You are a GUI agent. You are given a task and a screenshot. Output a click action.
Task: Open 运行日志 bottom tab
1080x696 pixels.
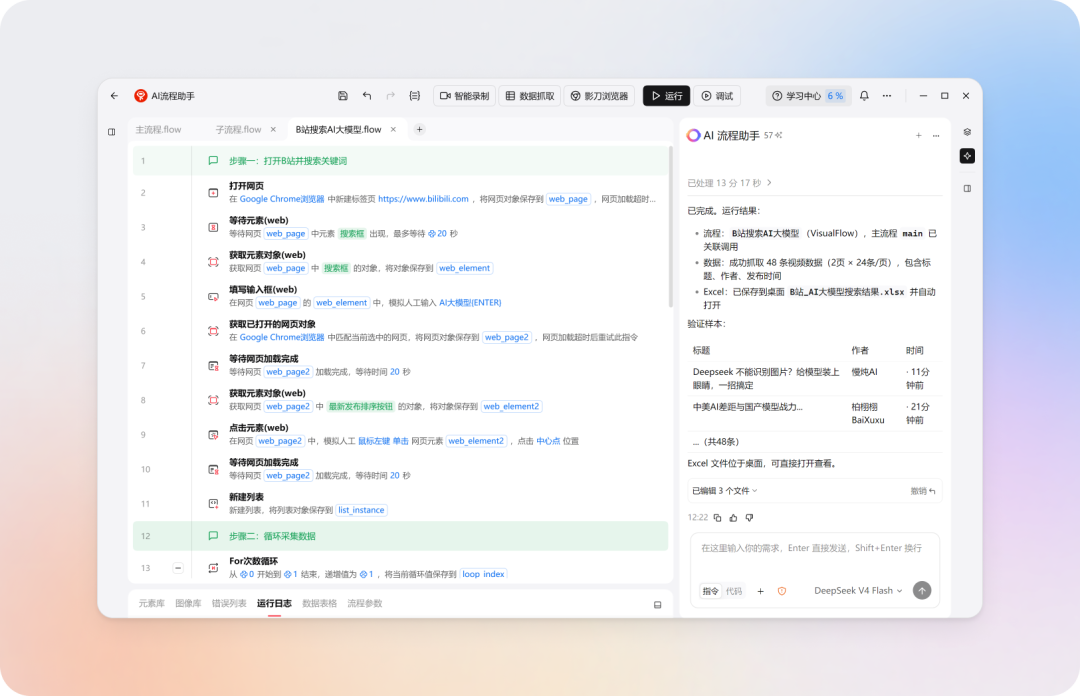coord(274,603)
